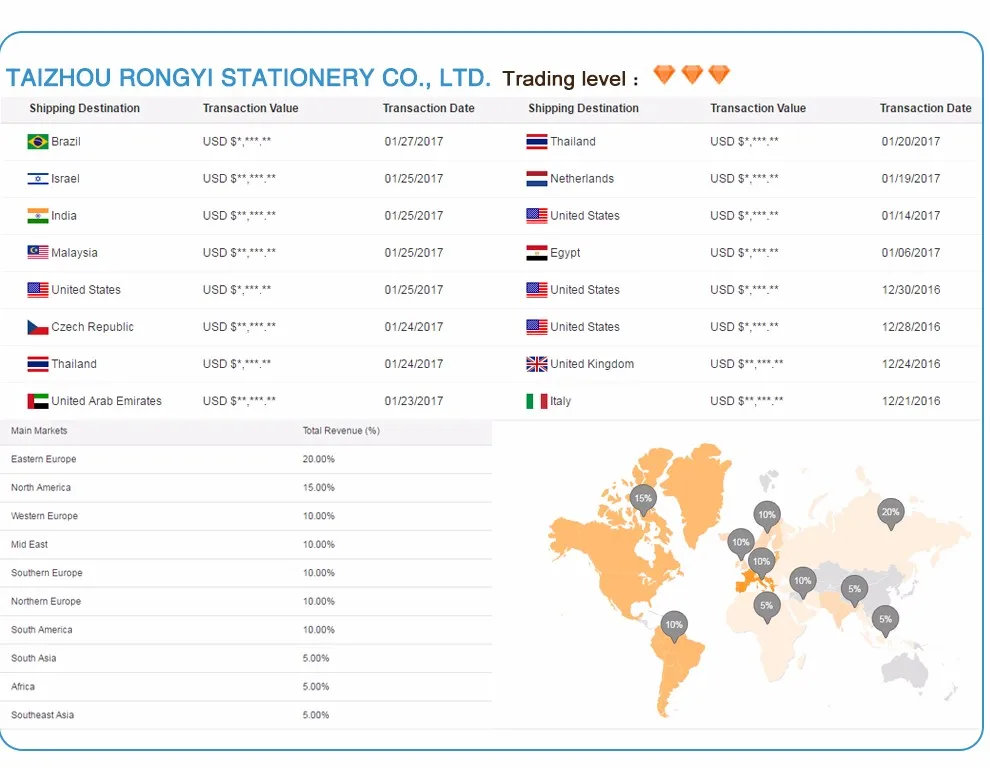Click the 'Brazil' destination name
Image resolution: width=990 pixels, height=768 pixels.
(66, 141)
